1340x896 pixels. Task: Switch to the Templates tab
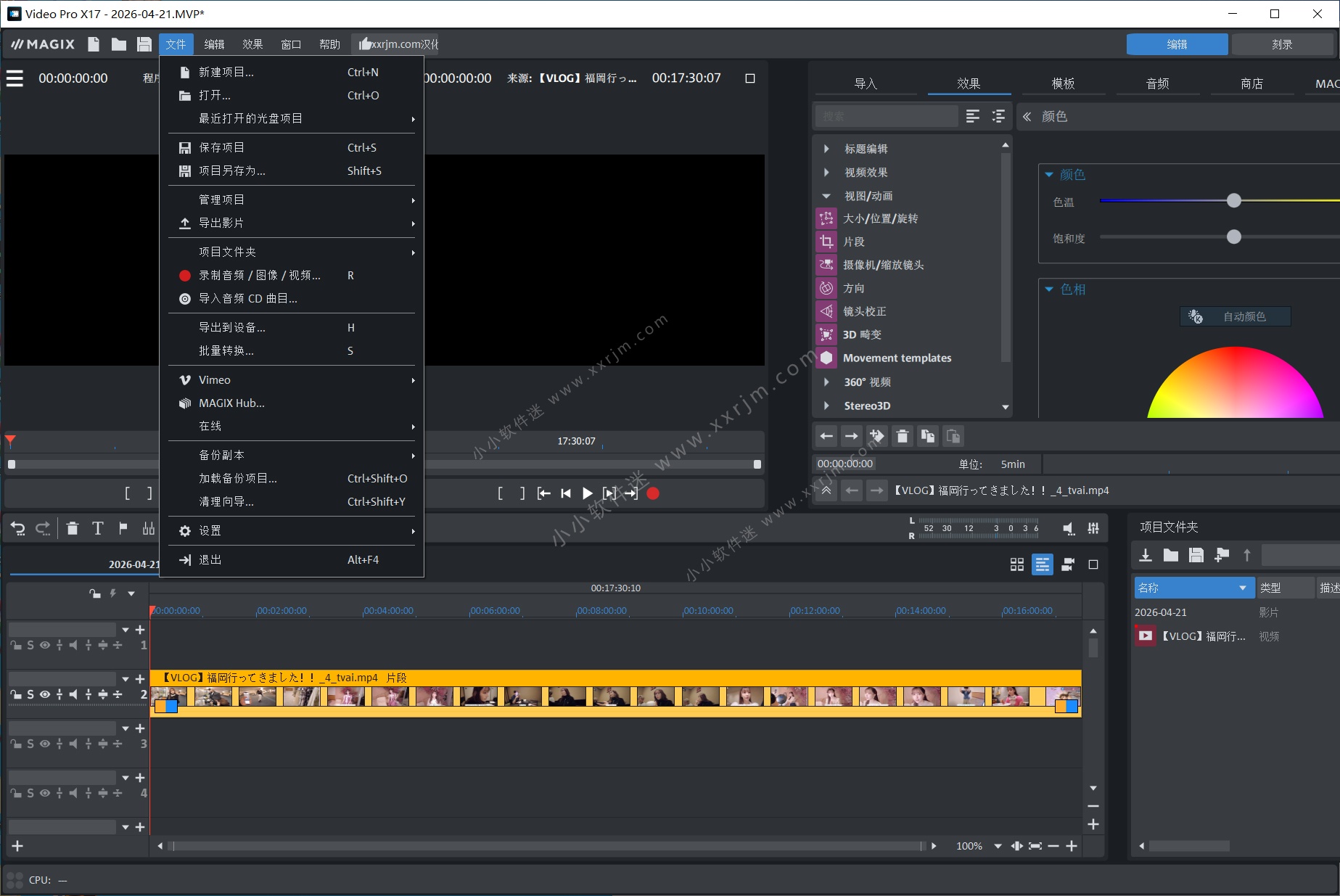1063,83
